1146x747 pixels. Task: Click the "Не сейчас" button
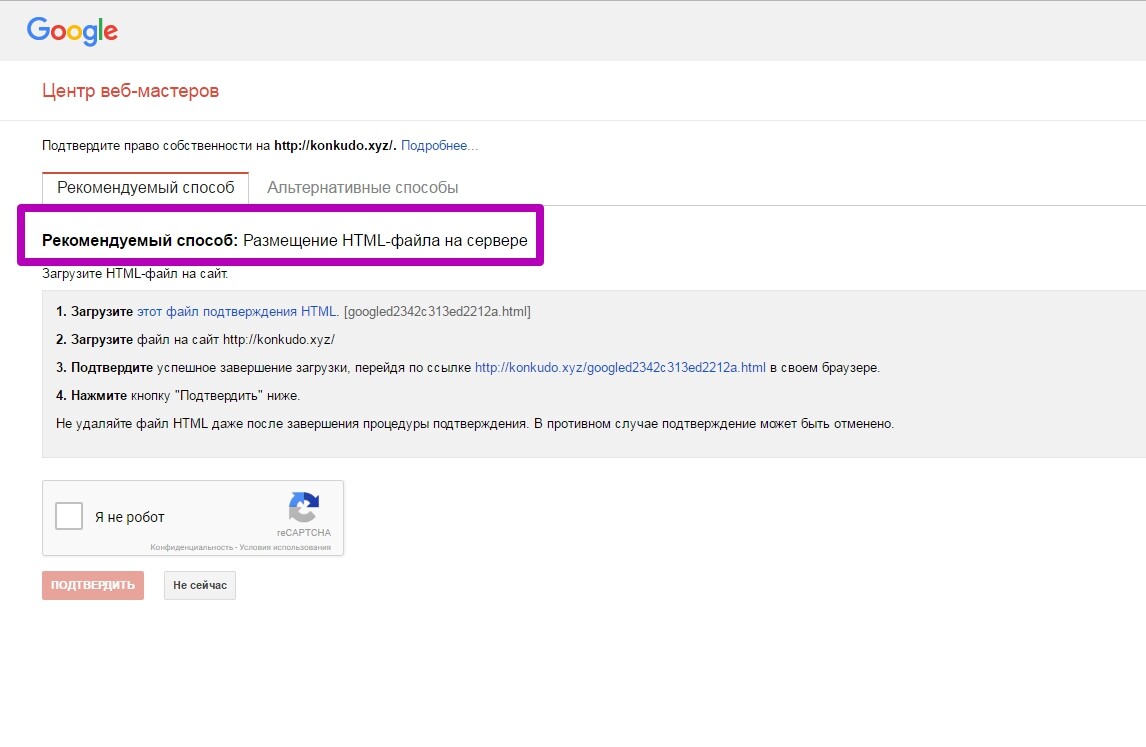(x=200, y=585)
